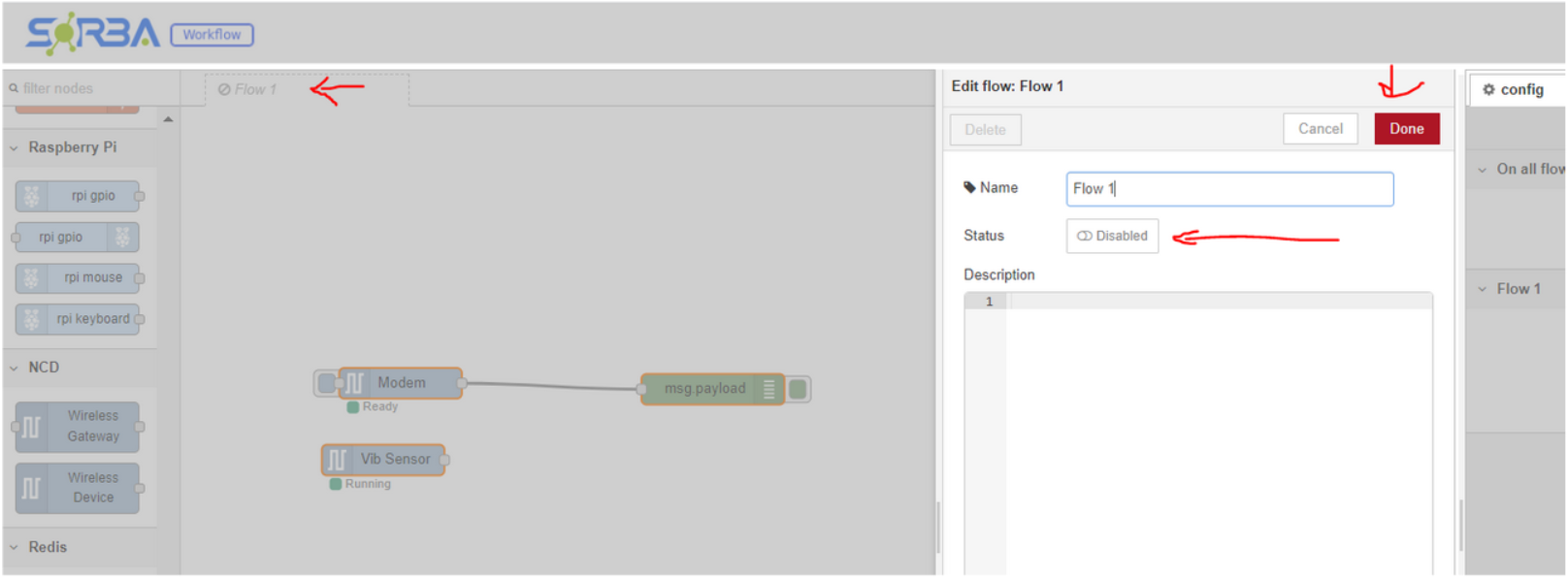Click the Name input field
Viewport: 1568px width, 578px height.
[x=1229, y=189]
